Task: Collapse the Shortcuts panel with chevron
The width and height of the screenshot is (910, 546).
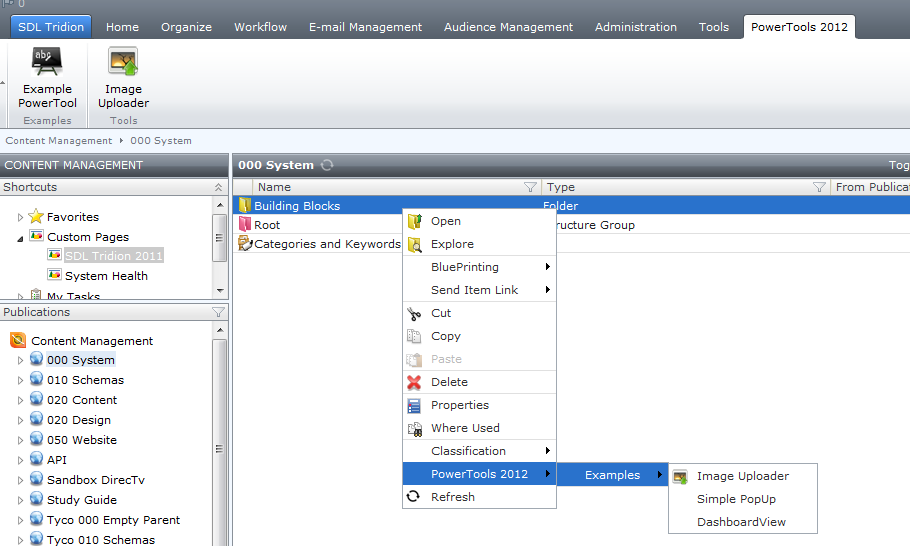Action: pos(219,187)
